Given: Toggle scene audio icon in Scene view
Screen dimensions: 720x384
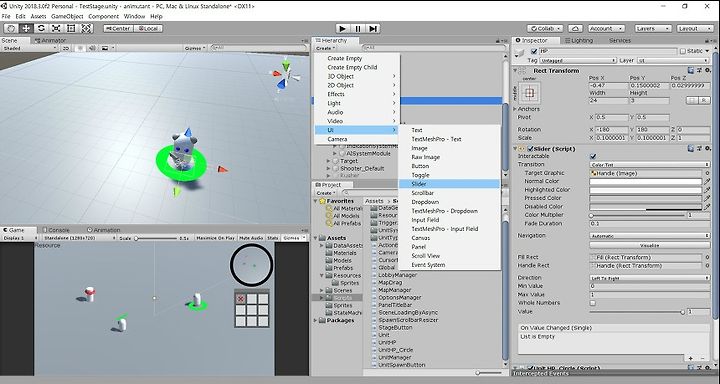Looking at the screenshot, I should point(92,48).
